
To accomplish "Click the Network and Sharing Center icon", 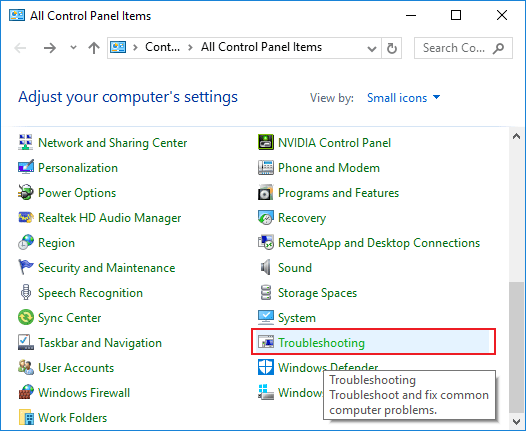I will point(25,143).
